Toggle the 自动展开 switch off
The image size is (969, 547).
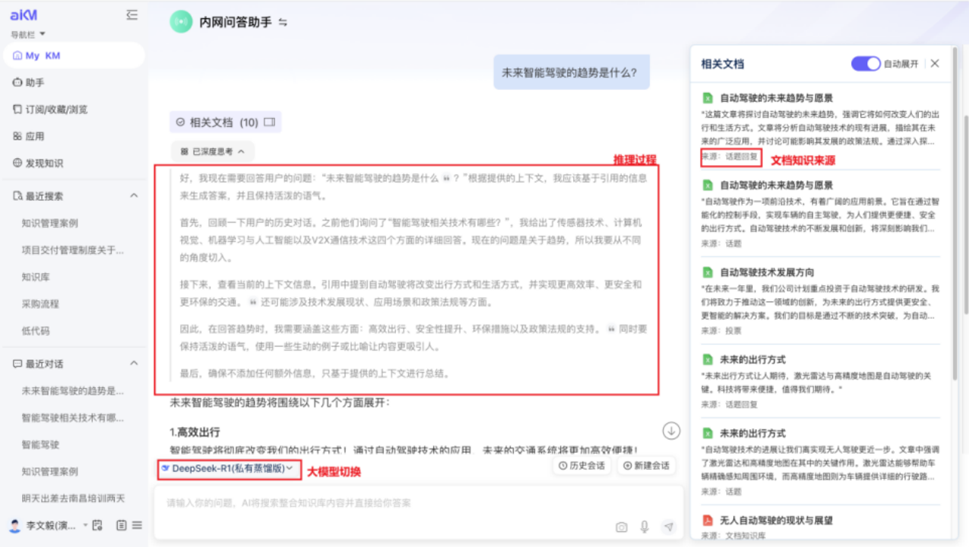(x=865, y=63)
